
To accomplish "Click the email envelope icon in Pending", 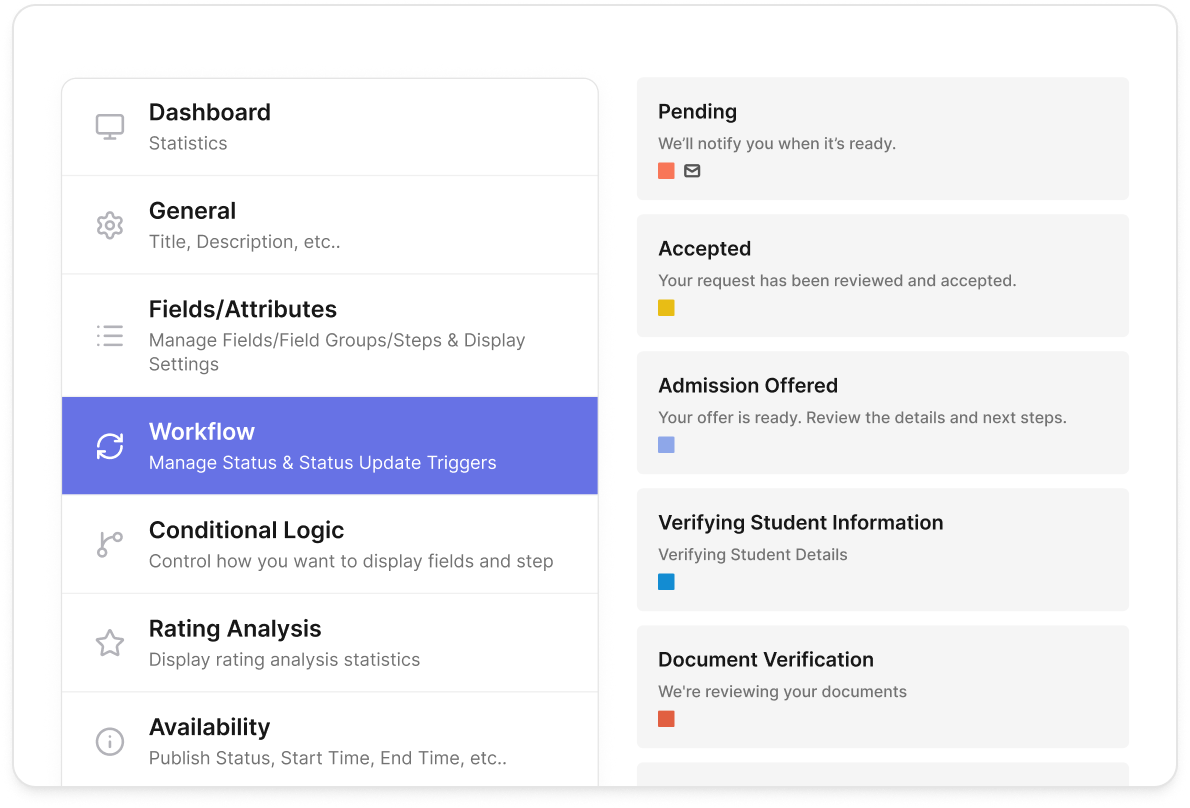I will point(692,171).
